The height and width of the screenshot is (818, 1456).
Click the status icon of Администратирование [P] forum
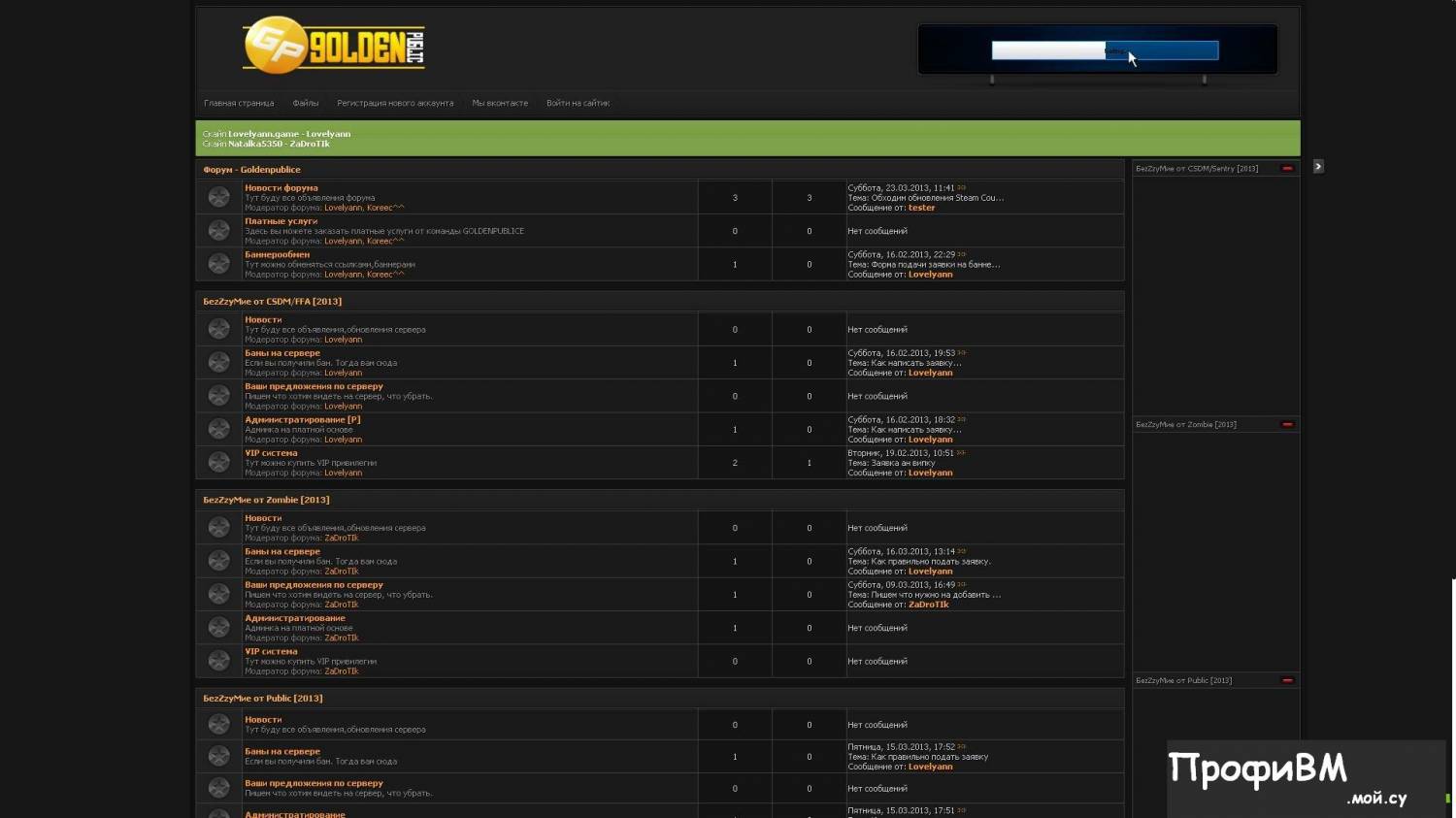[219, 429]
